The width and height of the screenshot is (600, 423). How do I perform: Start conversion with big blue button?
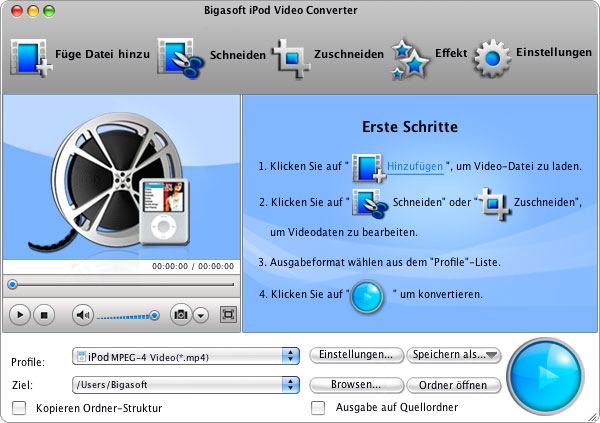[x=545, y=376]
